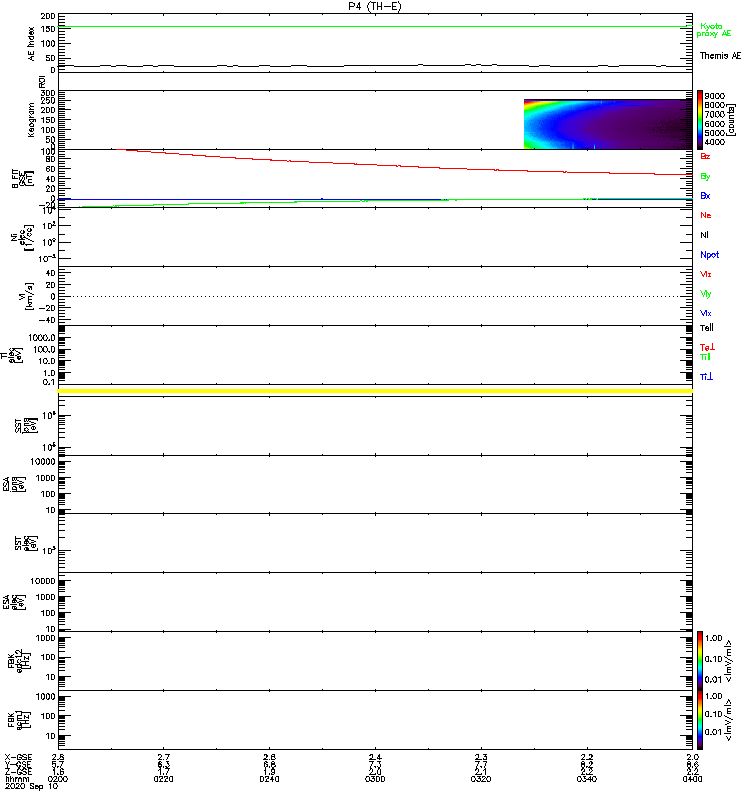Image resolution: width=750 pixels, height=800 pixels.
Task: Click the "Vi [km/s]" axis label
Action: (26, 296)
